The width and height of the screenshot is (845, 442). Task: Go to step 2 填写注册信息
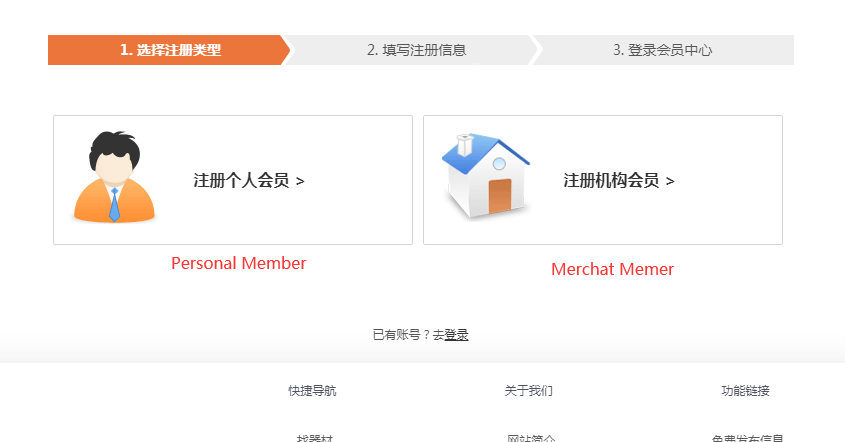click(x=416, y=50)
